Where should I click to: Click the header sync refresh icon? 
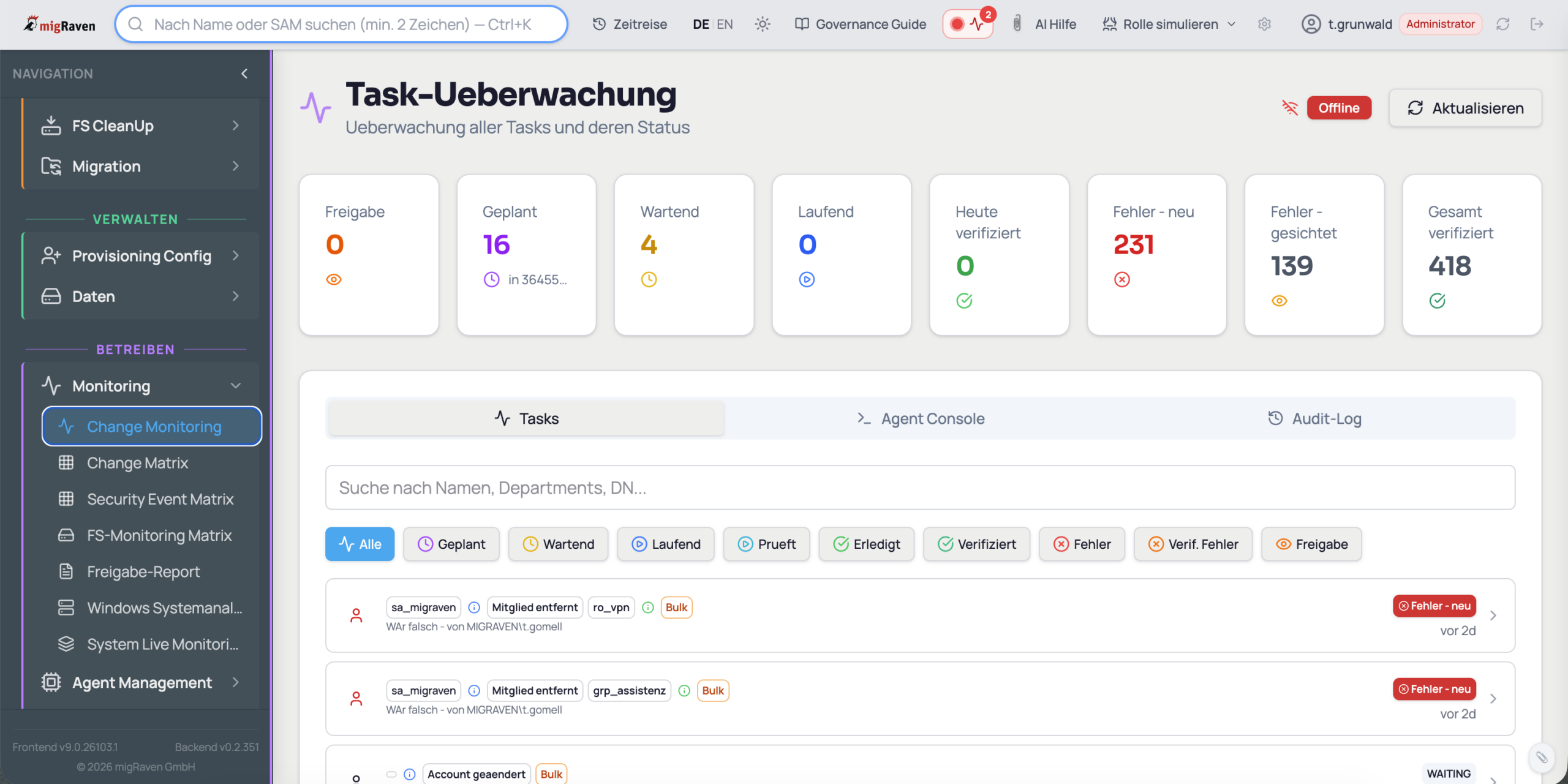(x=1502, y=24)
